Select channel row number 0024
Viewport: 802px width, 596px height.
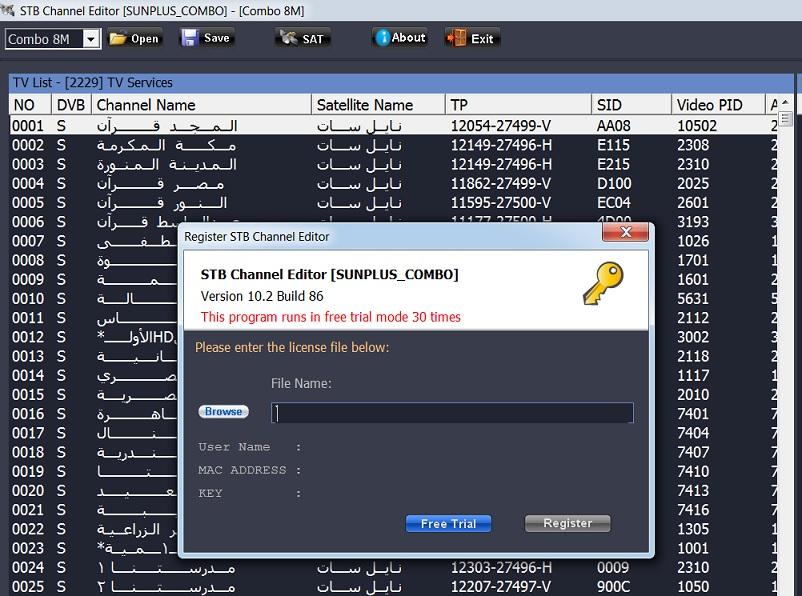coord(394,567)
